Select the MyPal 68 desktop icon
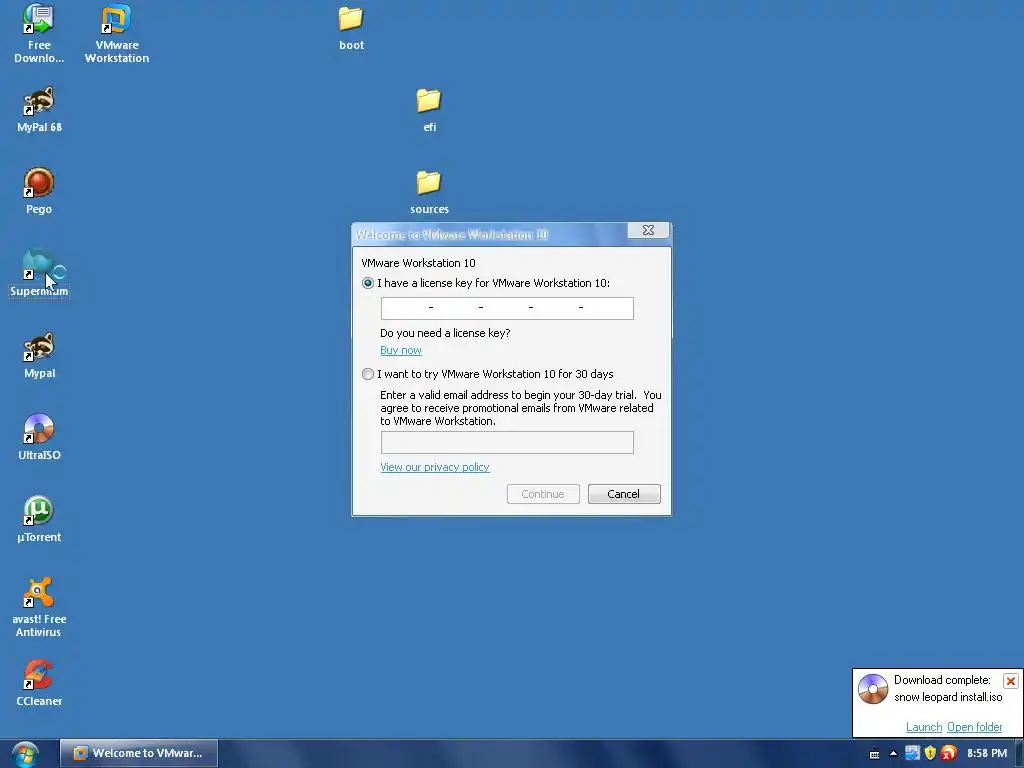 [39, 110]
